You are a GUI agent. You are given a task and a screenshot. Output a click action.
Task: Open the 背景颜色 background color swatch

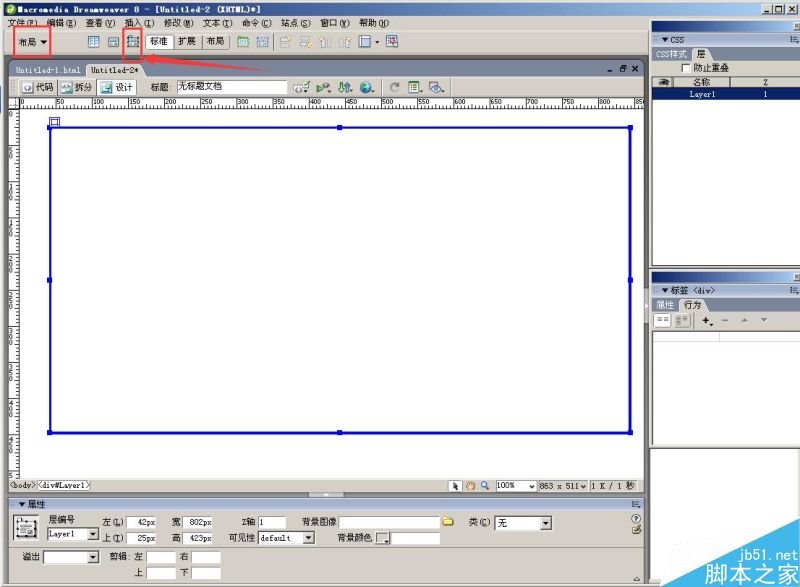coord(383,539)
